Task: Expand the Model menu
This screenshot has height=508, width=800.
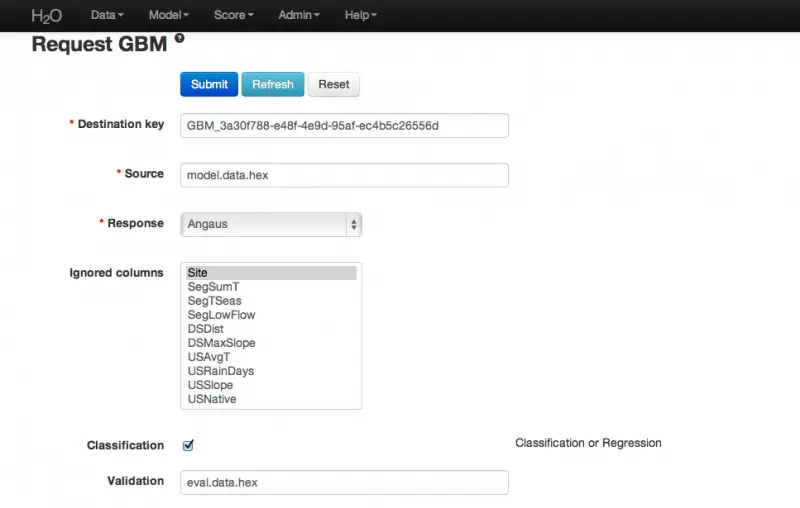Action: click(x=169, y=15)
